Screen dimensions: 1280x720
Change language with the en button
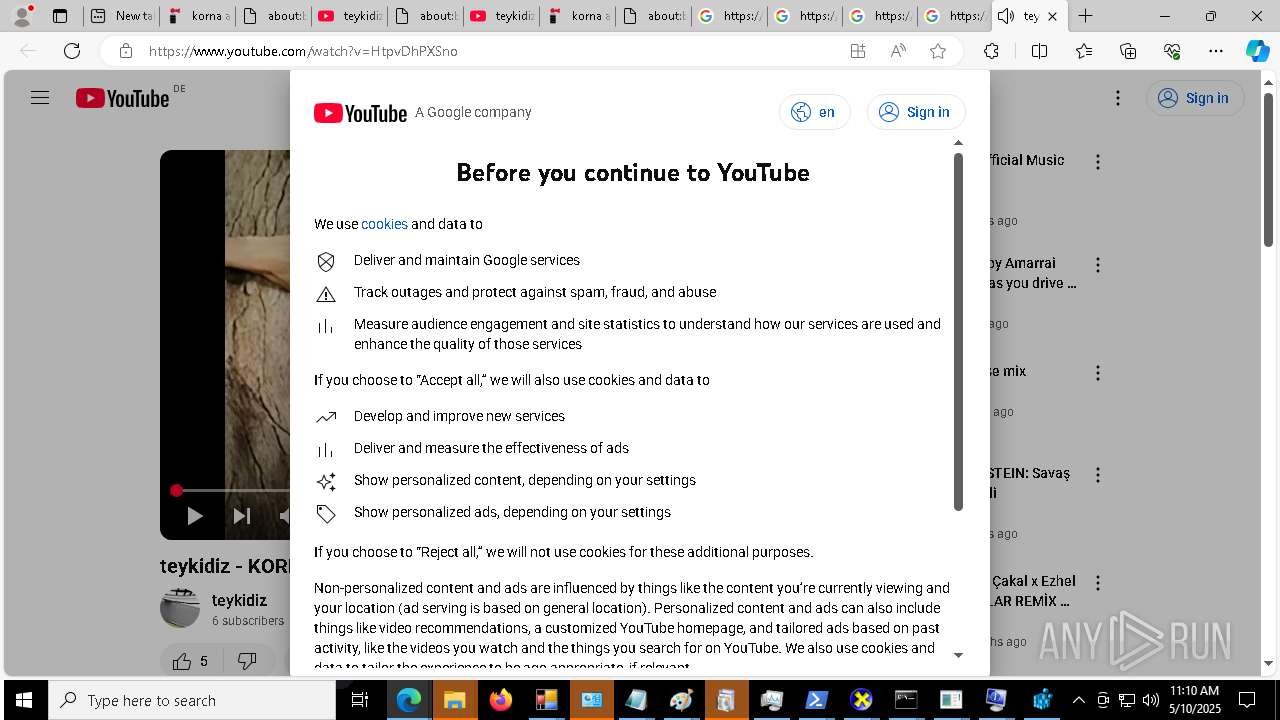pyautogui.click(x=814, y=112)
